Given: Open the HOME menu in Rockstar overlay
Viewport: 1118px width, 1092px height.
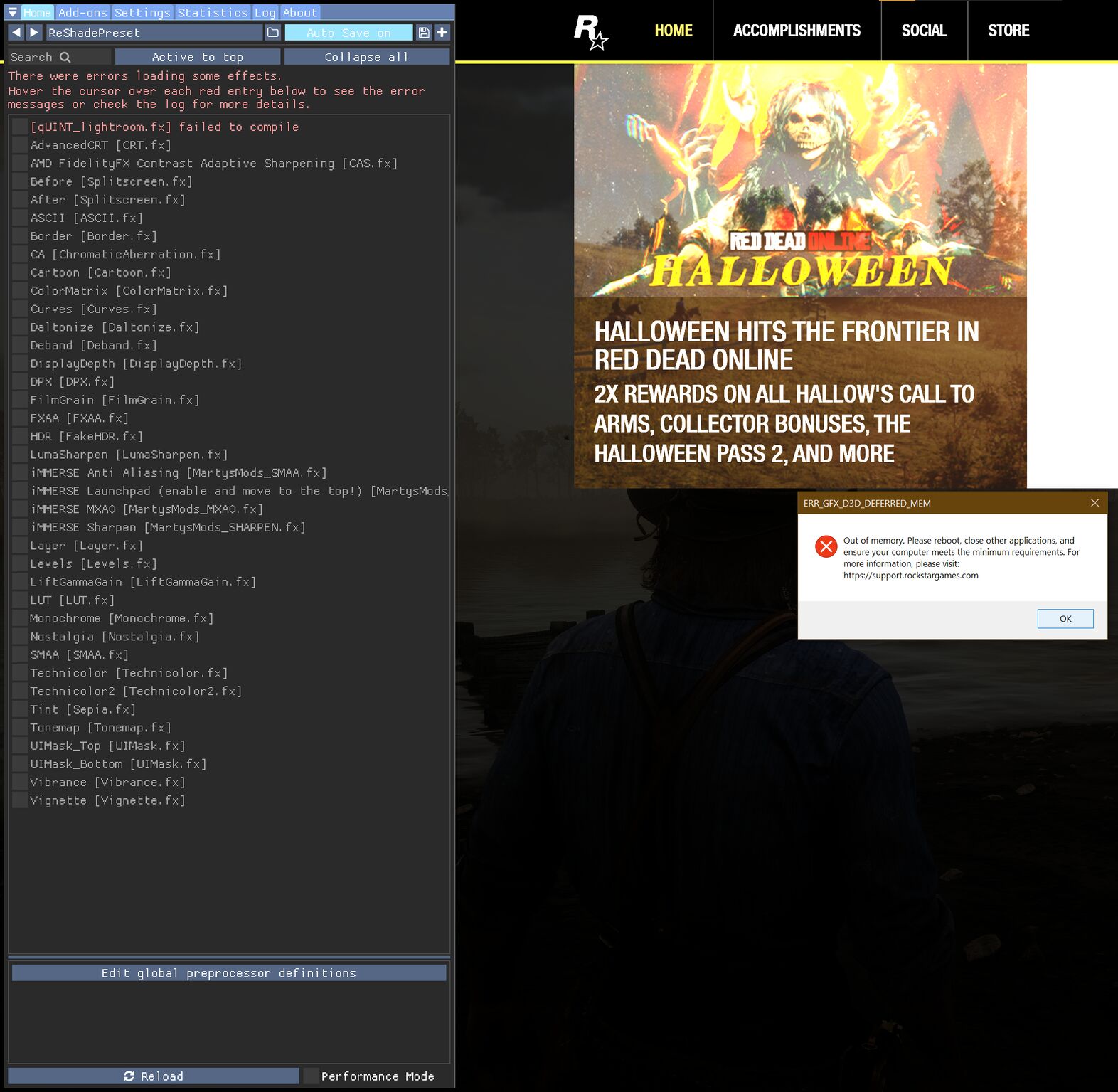Looking at the screenshot, I should click(x=674, y=31).
